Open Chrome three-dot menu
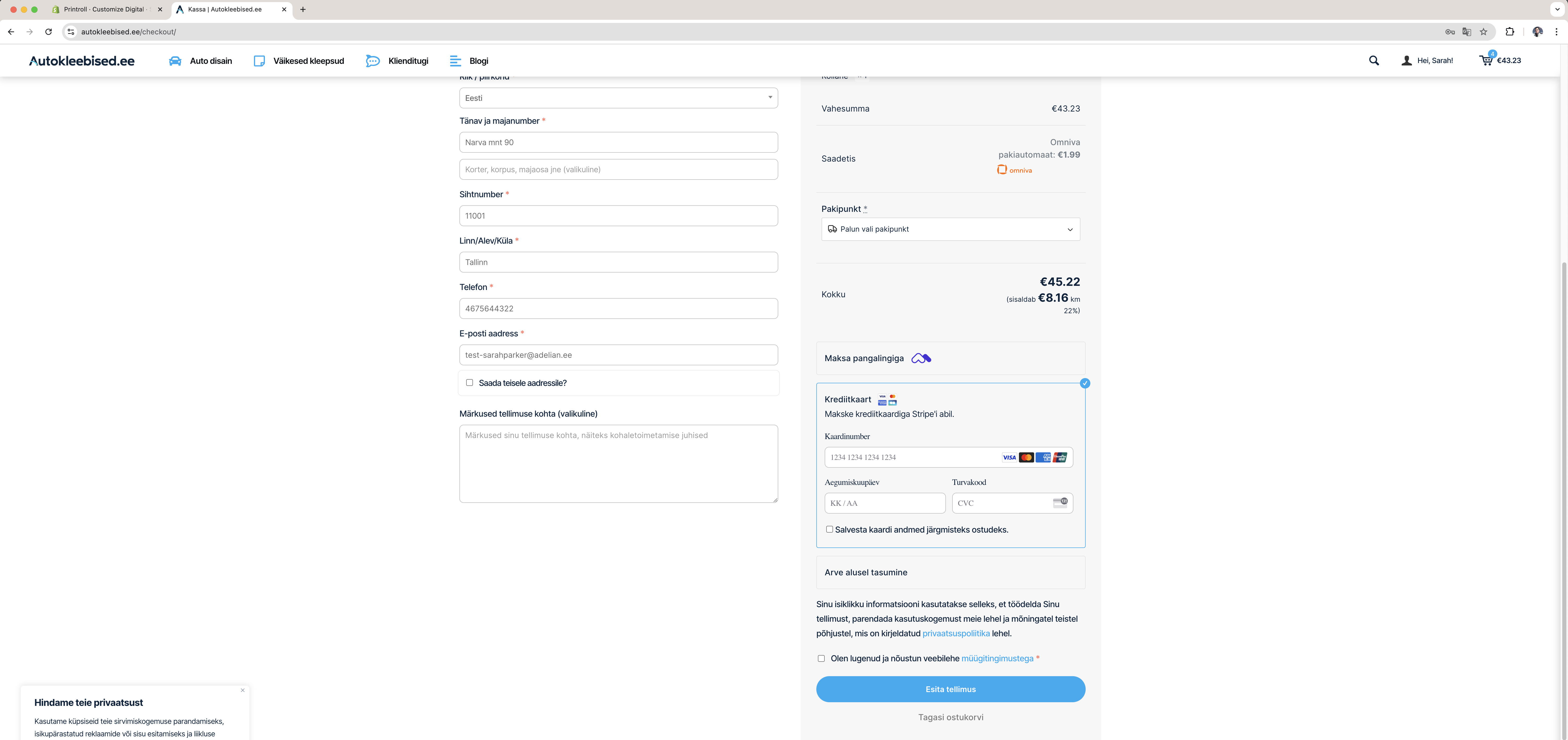This screenshot has height=740, width=1568. pos(1557,32)
